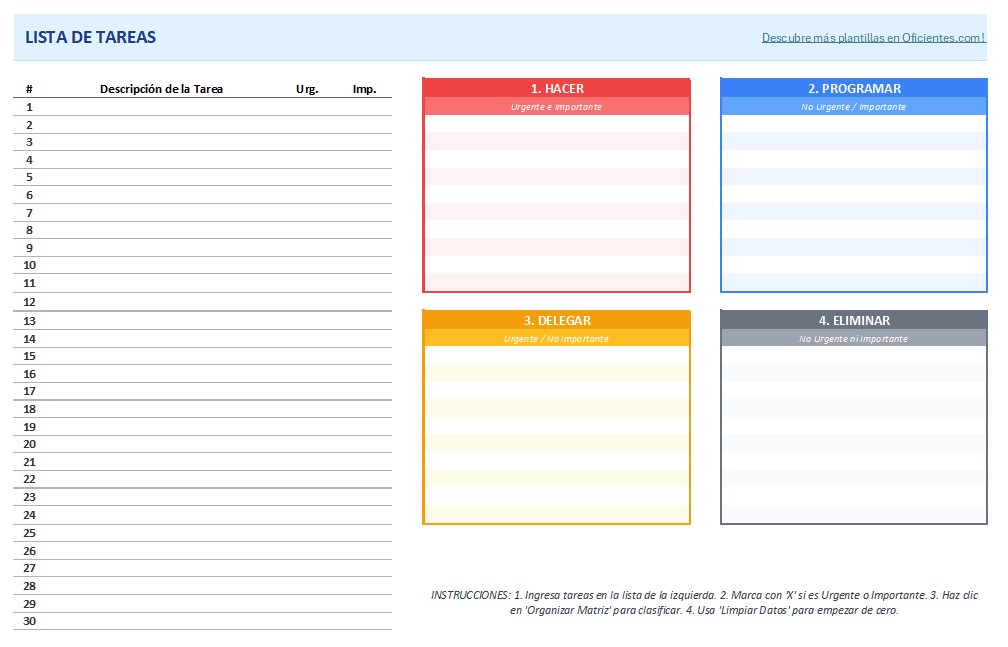Click row number 30 in the task list
The height and width of the screenshot is (647, 1008).
(29, 621)
